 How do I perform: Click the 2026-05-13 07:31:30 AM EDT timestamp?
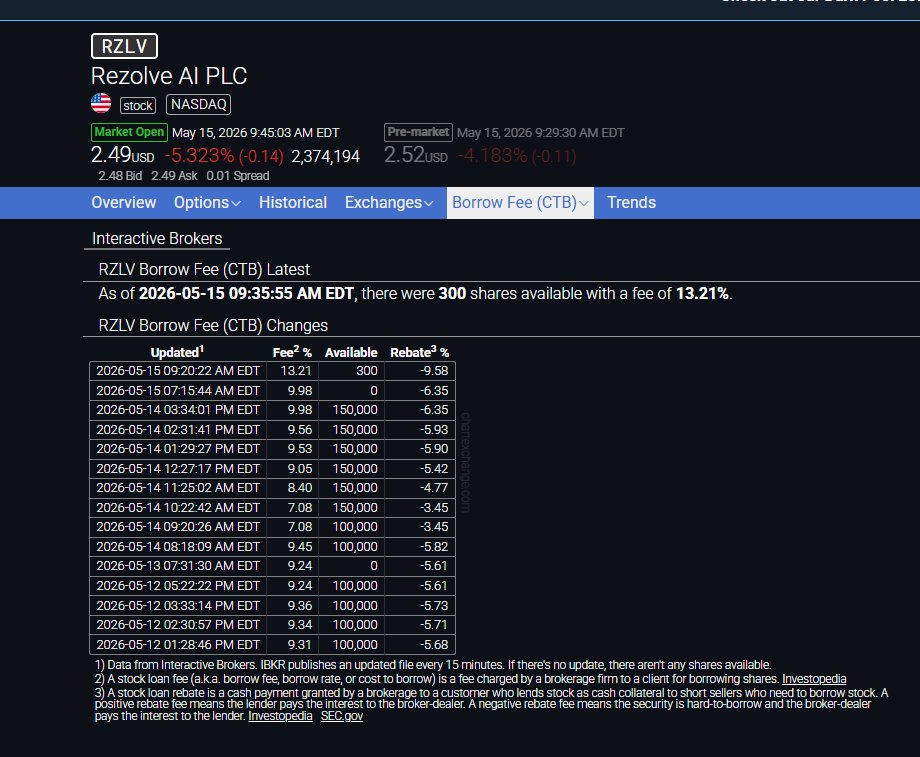pyautogui.click(x=178, y=566)
